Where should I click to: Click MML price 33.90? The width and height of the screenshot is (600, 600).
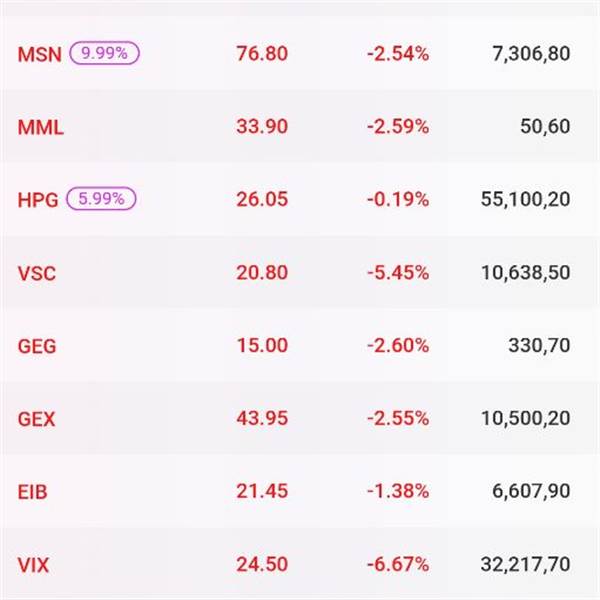point(262,127)
